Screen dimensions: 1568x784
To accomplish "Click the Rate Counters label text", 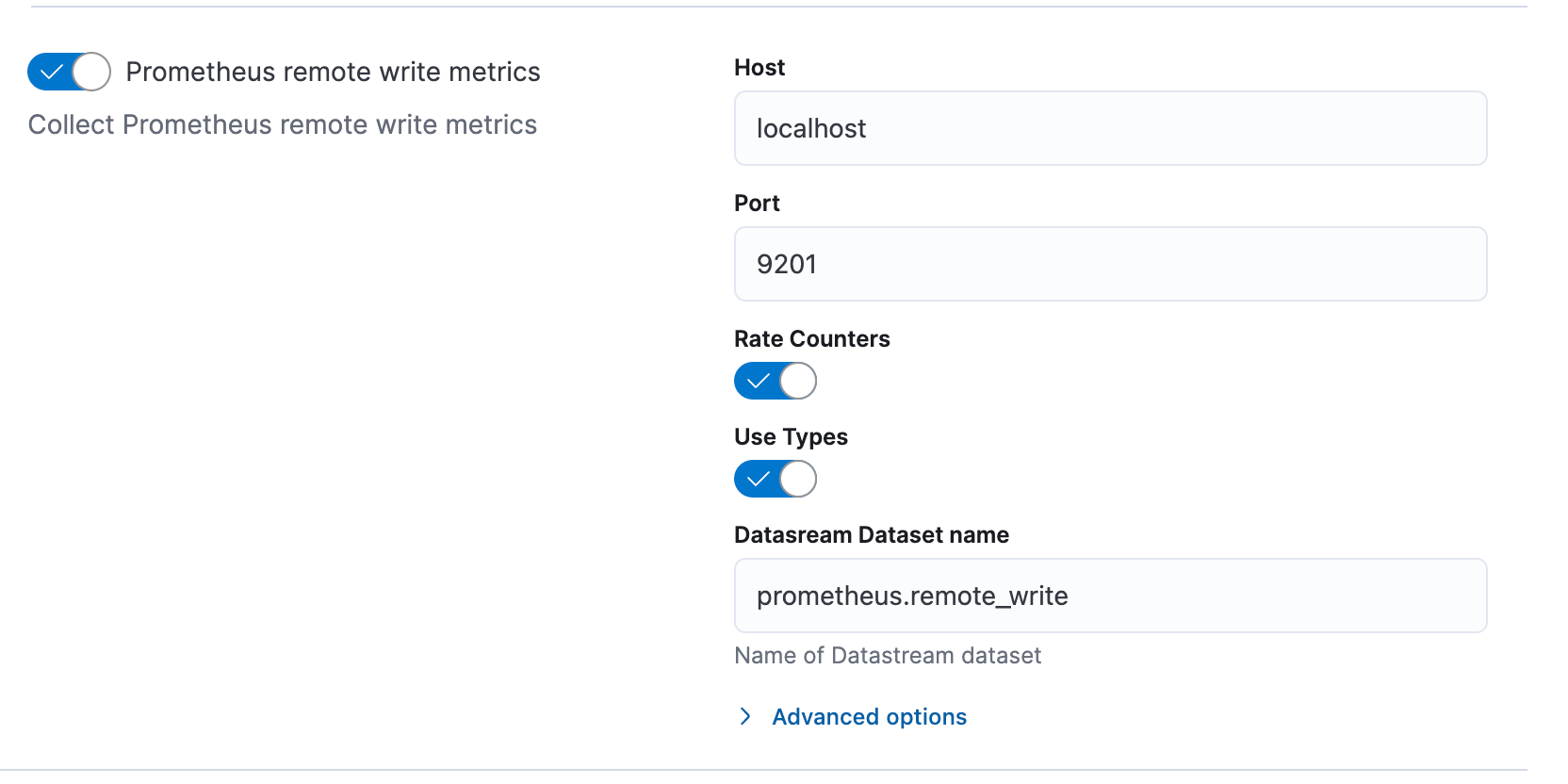I will click(x=811, y=339).
